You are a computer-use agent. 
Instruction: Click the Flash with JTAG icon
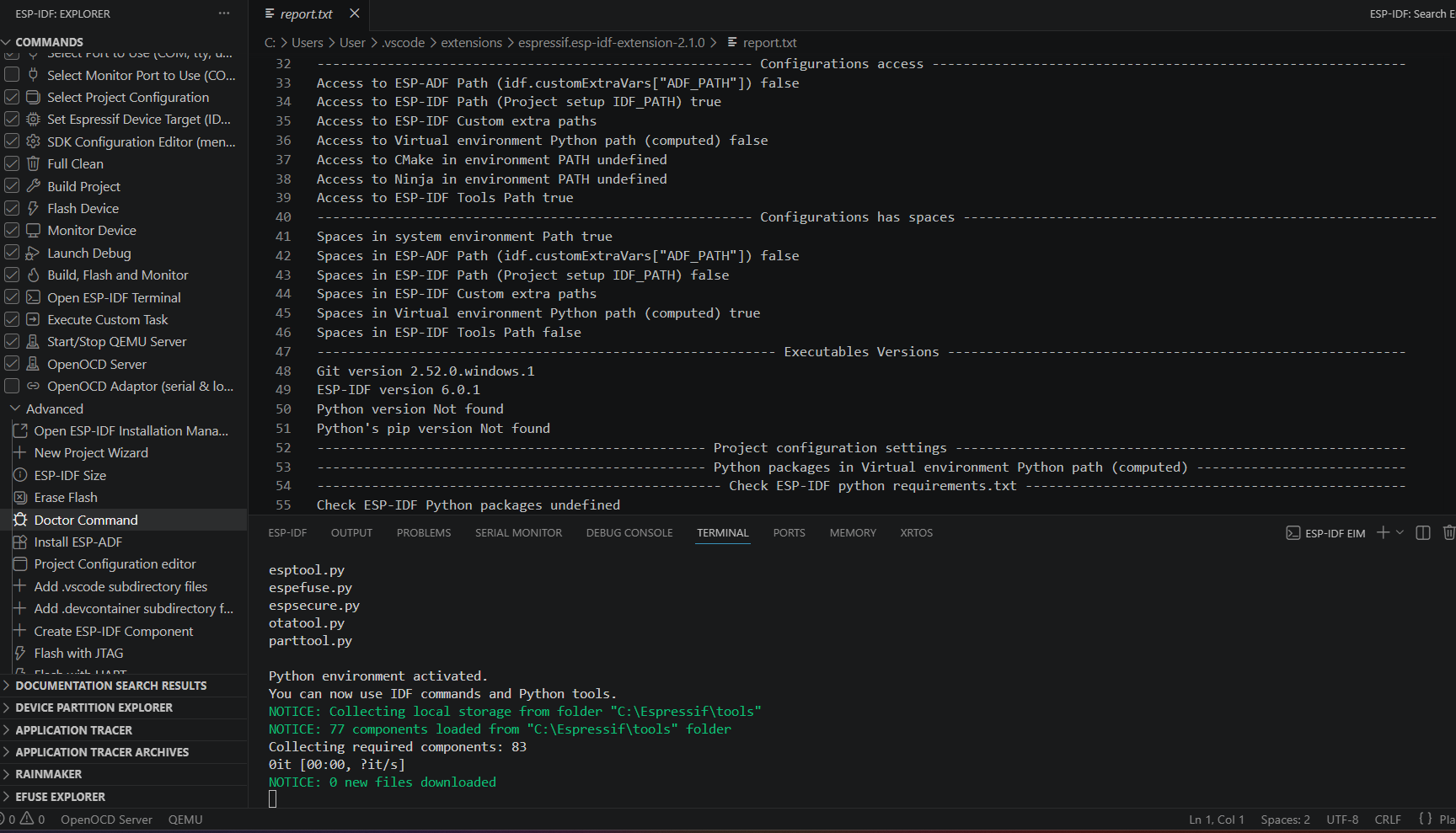coord(20,653)
